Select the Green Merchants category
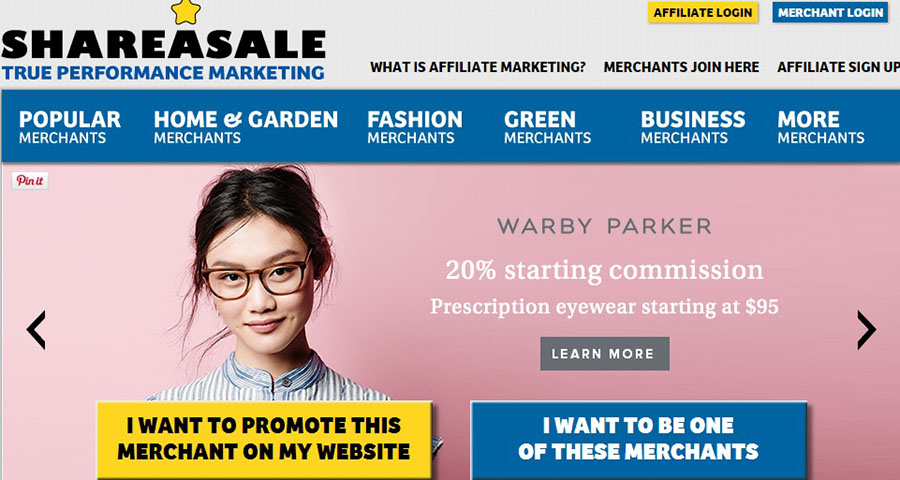The width and height of the screenshot is (900, 480). pos(547,127)
